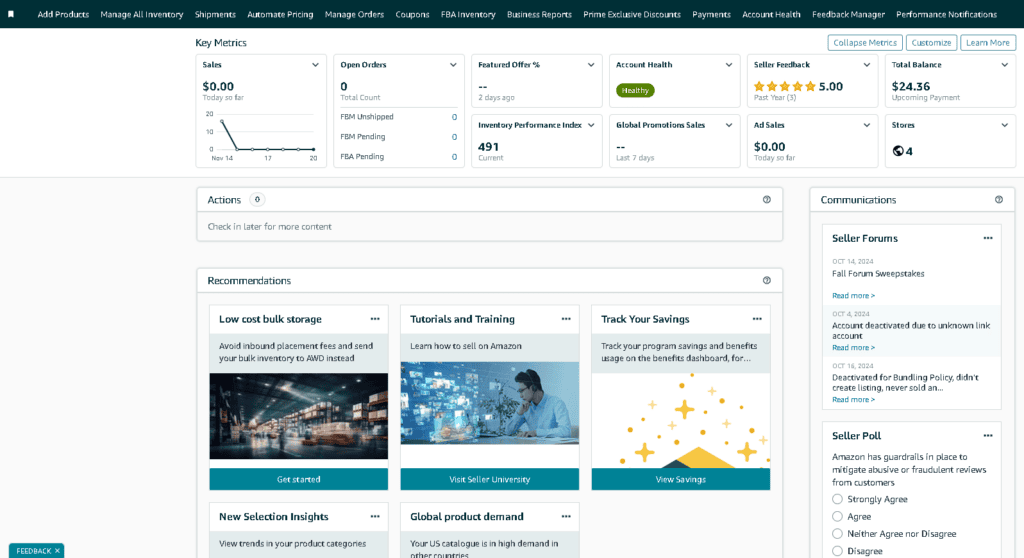Expand the Total Balance metric dropdown
This screenshot has height=558, width=1024.
1004,65
